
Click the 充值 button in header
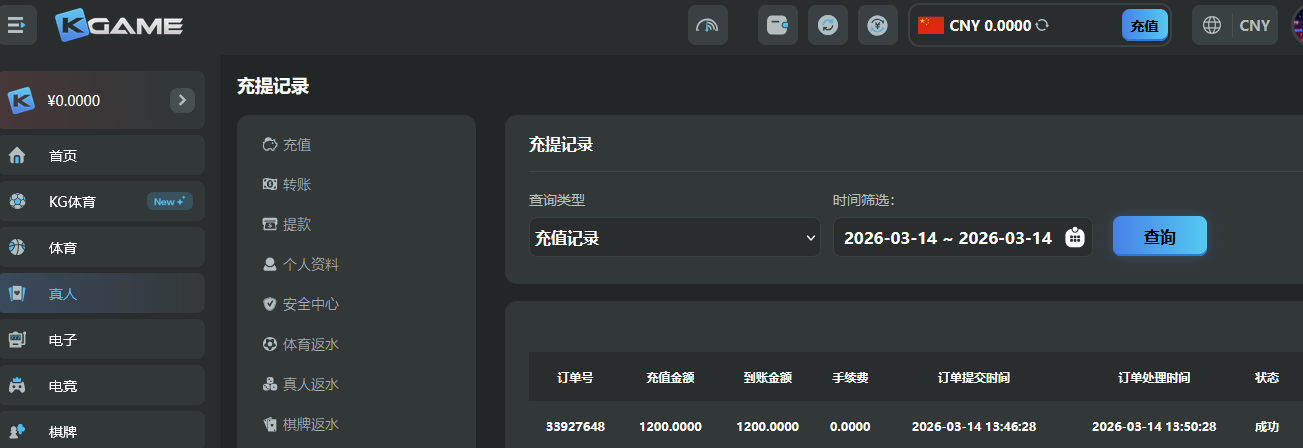(x=1144, y=26)
